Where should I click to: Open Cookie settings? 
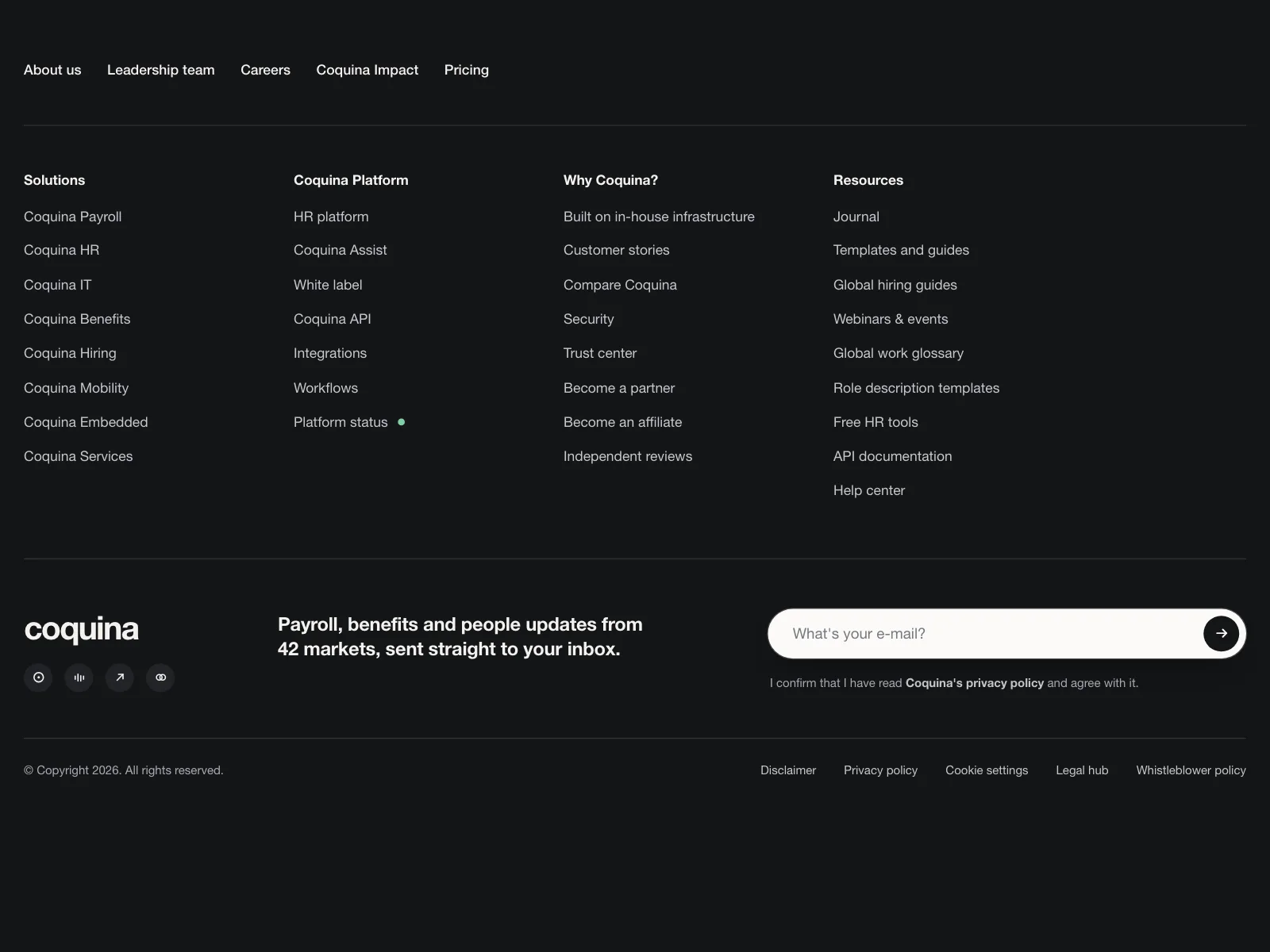[987, 770]
